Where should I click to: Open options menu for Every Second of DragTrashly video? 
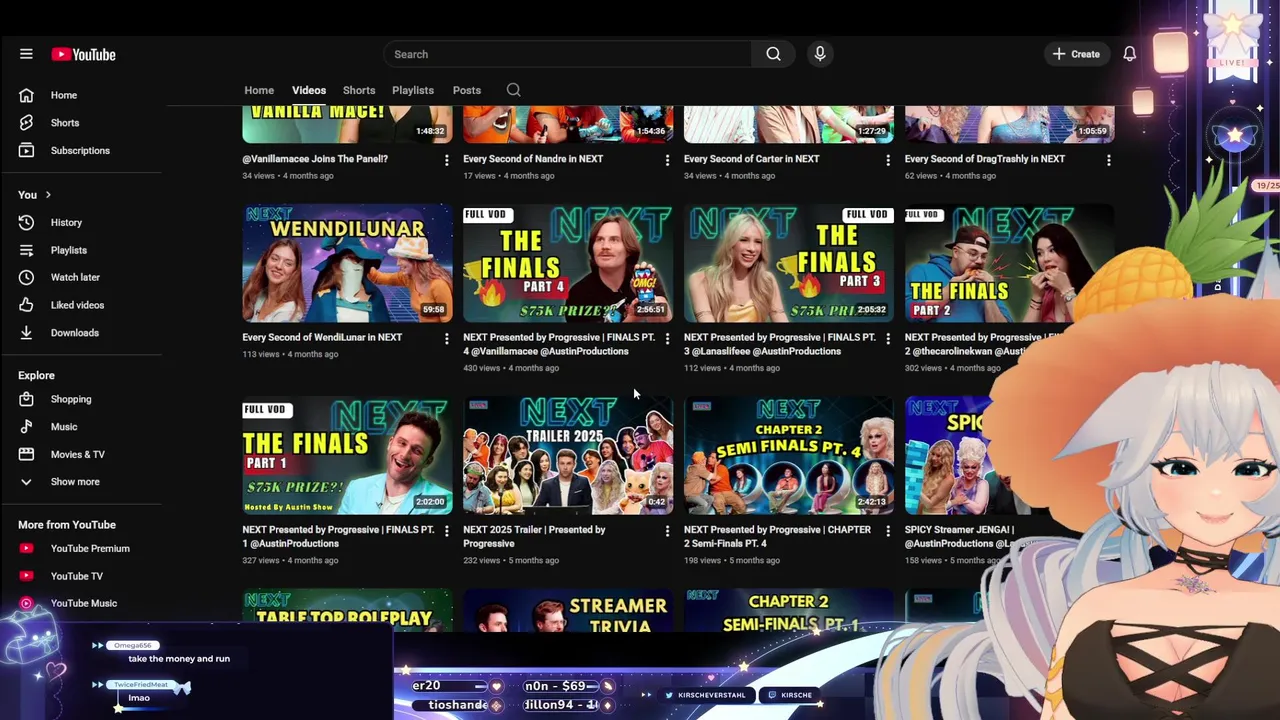pos(1108,160)
